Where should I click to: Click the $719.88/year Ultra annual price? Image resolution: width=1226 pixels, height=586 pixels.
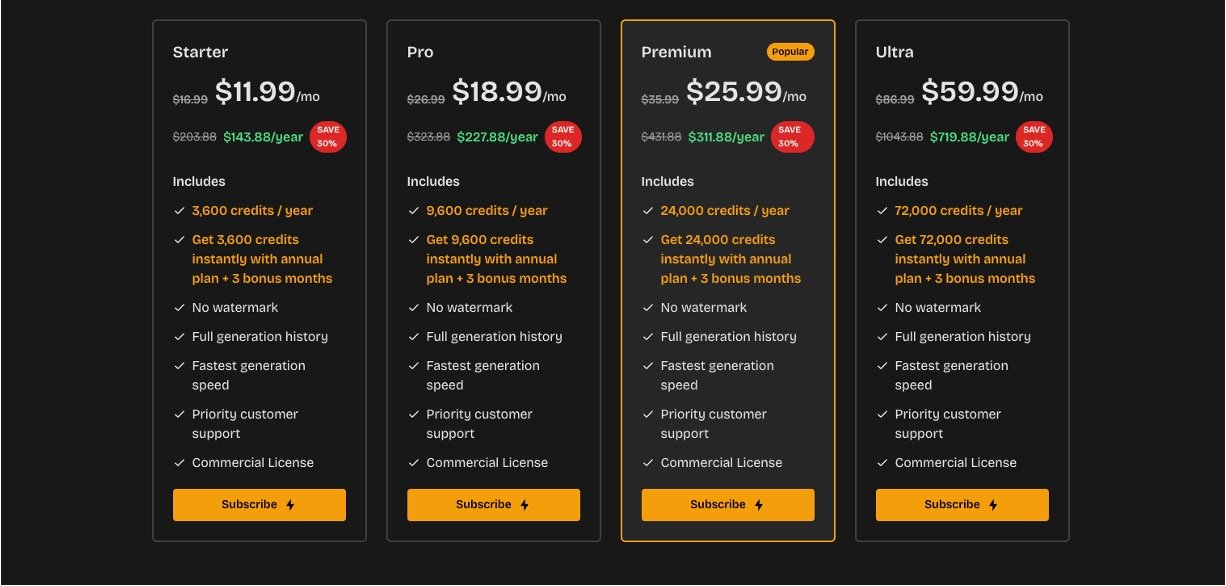[969, 137]
